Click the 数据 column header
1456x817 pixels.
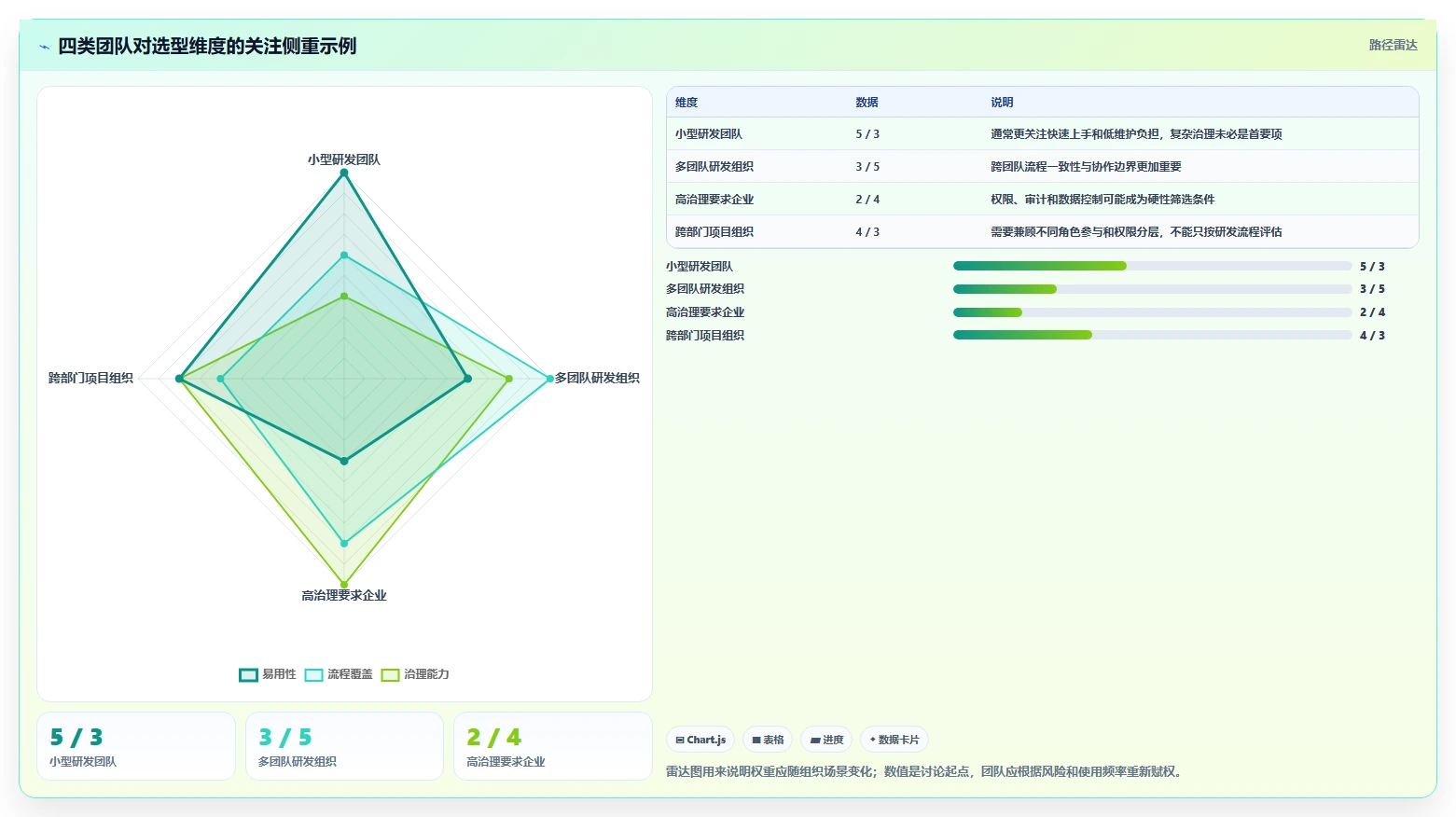point(867,103)
